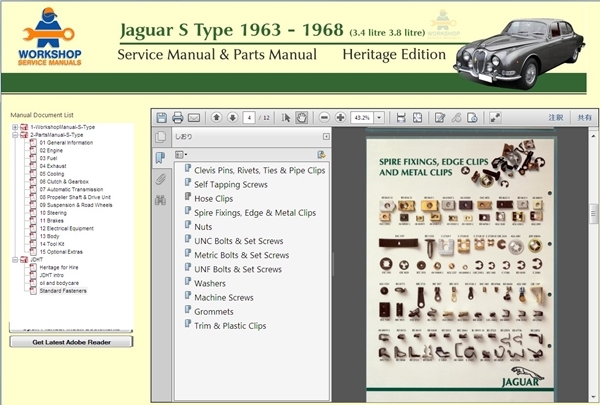The height and width of the screenshot is (405, 600).
Task: Select Standard Fasteners document
Action: 63,291
